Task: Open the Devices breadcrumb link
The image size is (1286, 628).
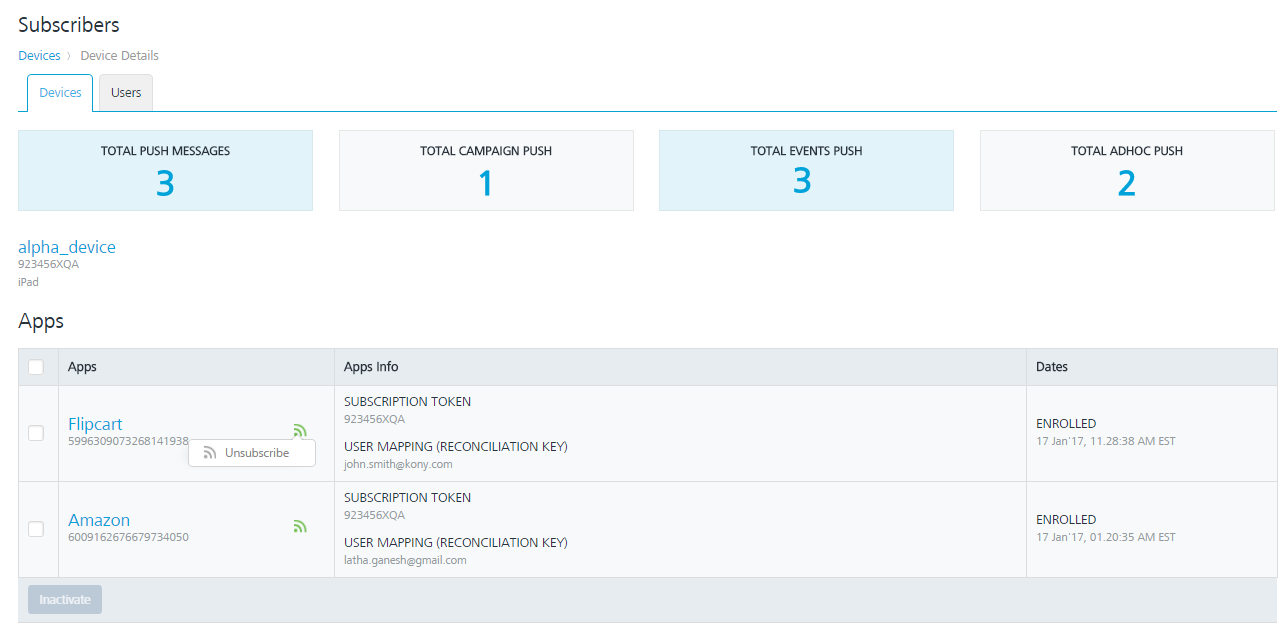Action: pyautogui.click(x=39, y=56)
